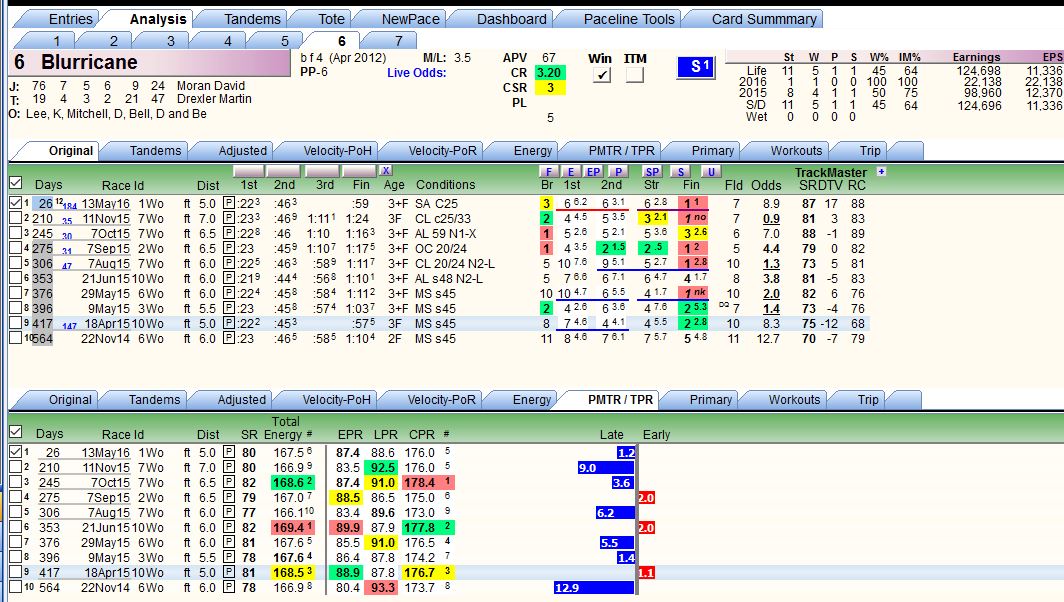The width and height of the screenshot is (1064, 602).
Task: Click the blue 9.0 Late bar
Action: point(605,468)
